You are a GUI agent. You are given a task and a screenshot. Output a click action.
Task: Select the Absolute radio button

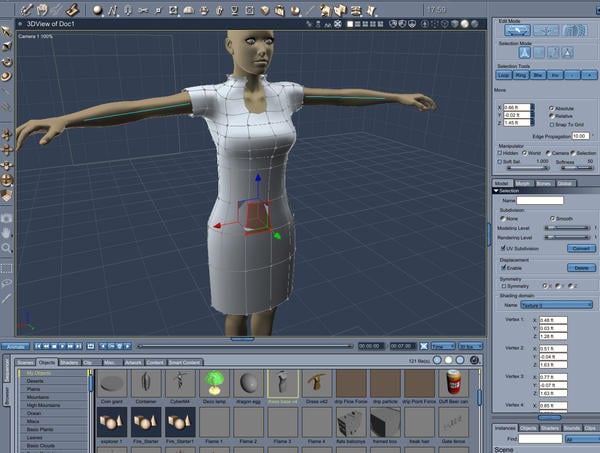pyautogui.click(x=551, y=108)
